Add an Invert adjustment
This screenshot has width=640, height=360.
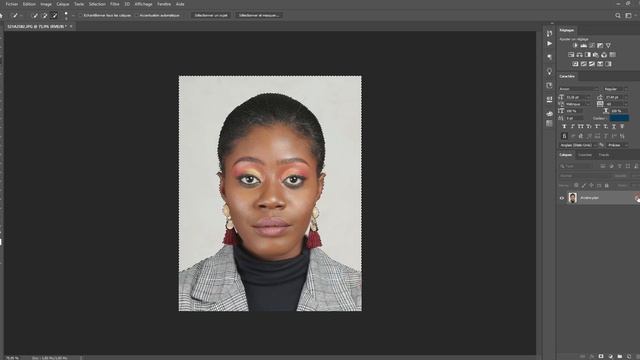click(575, 64)
